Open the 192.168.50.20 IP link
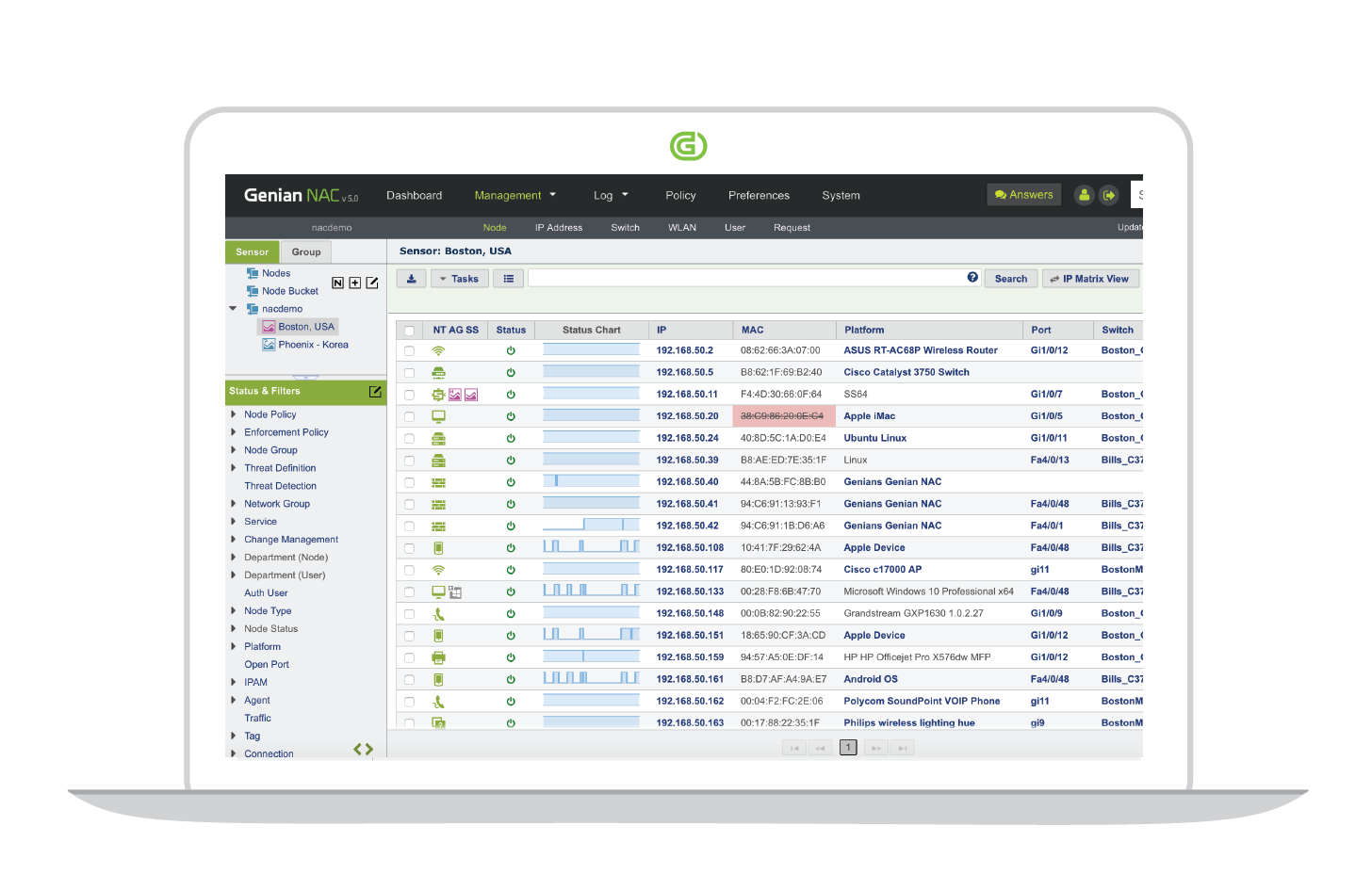This screenshot has height=891, width=1372. [687, 416]
